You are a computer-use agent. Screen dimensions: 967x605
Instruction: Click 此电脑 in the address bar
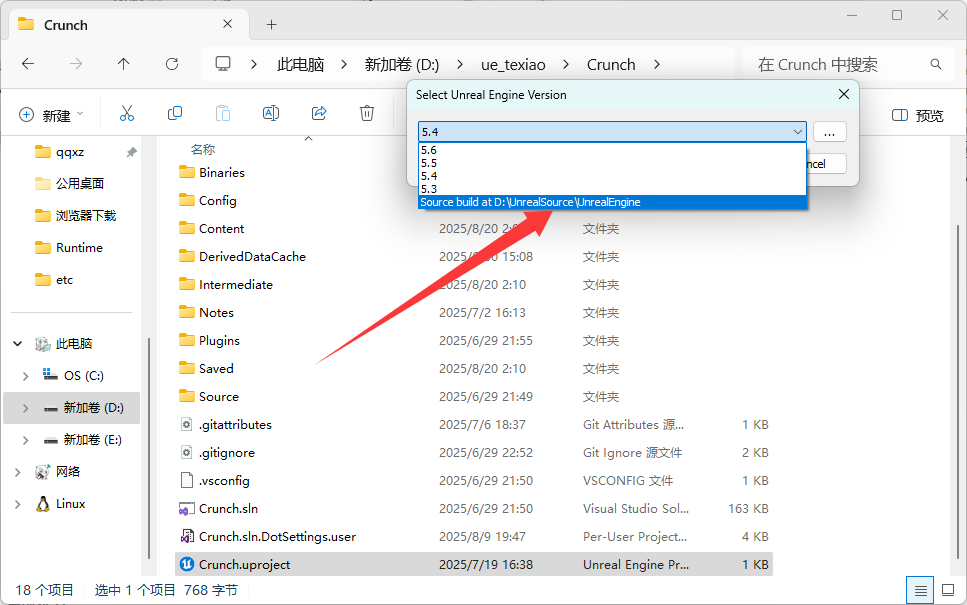point(300,65)
